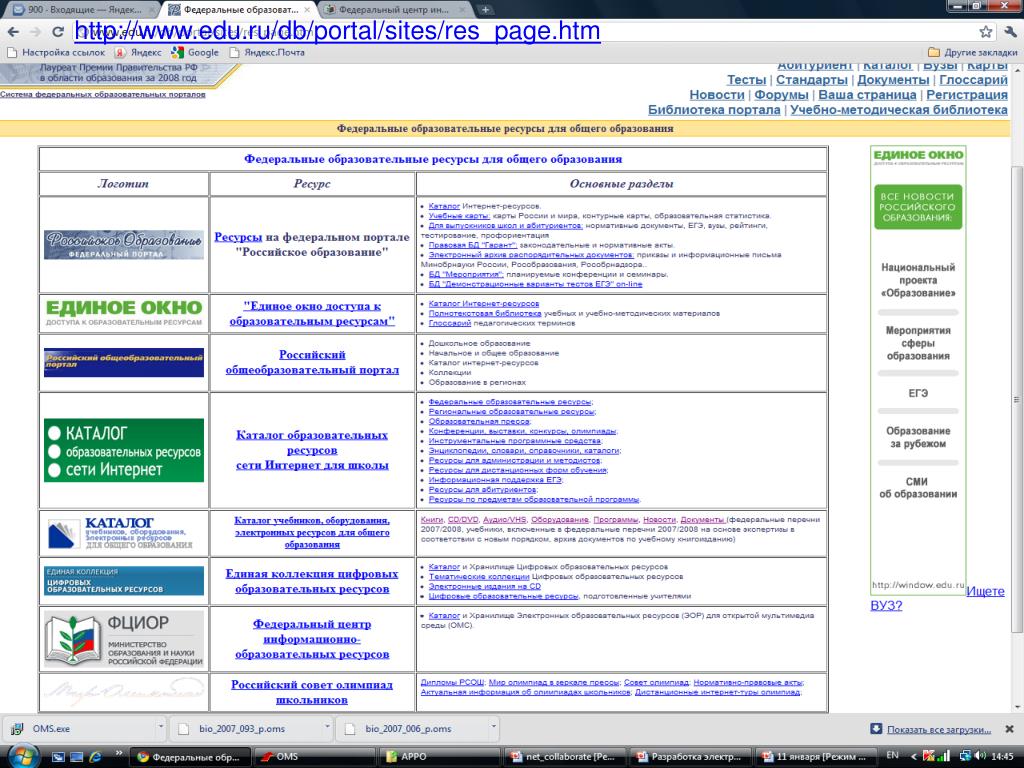Image resolution: width=1024 pixels, height=768 pixels.
Task: Open the Ресурсы link for Российское образование
Action: pos(238,237)
